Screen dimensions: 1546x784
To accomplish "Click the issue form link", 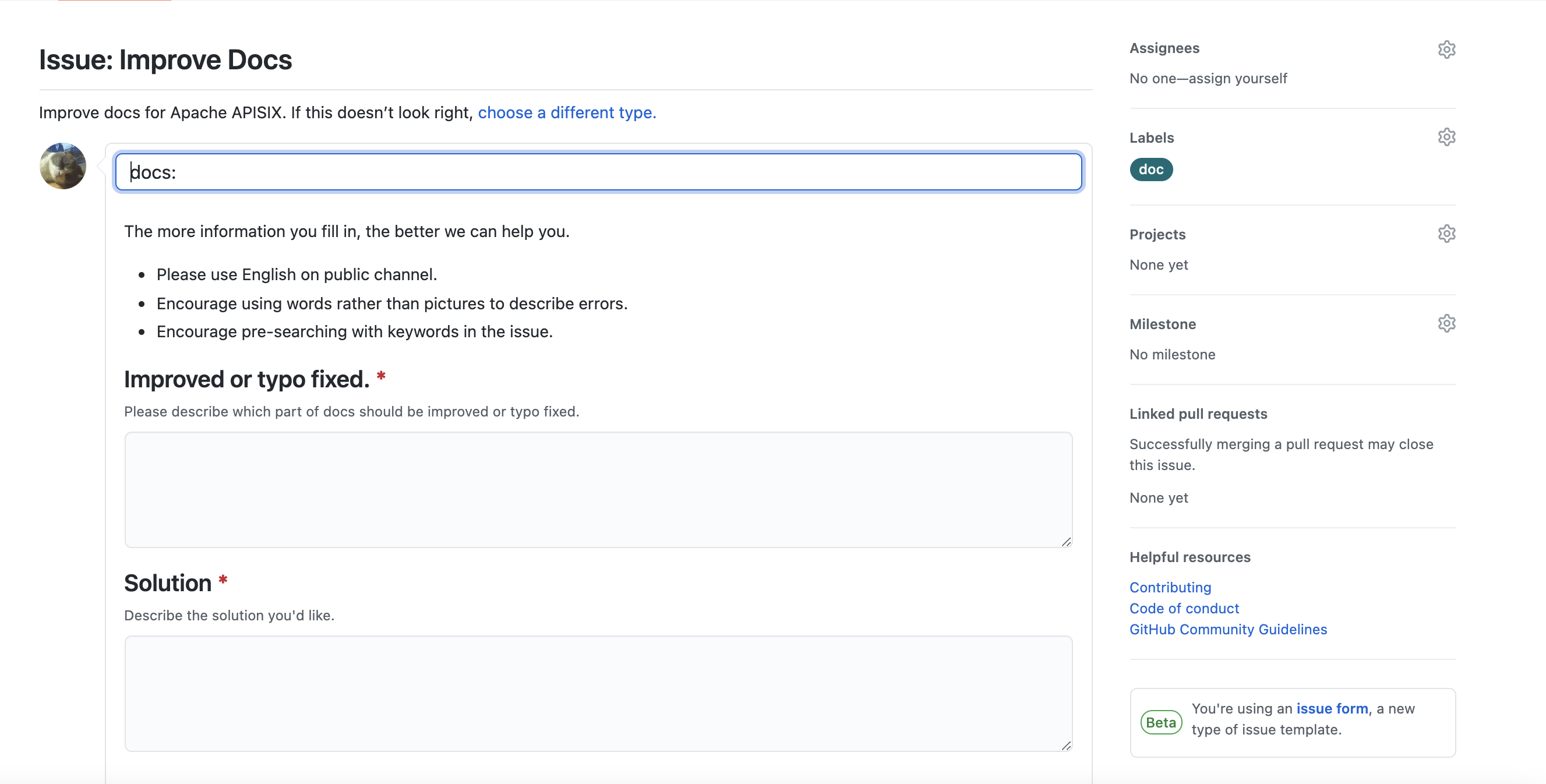I will 1332,708.
